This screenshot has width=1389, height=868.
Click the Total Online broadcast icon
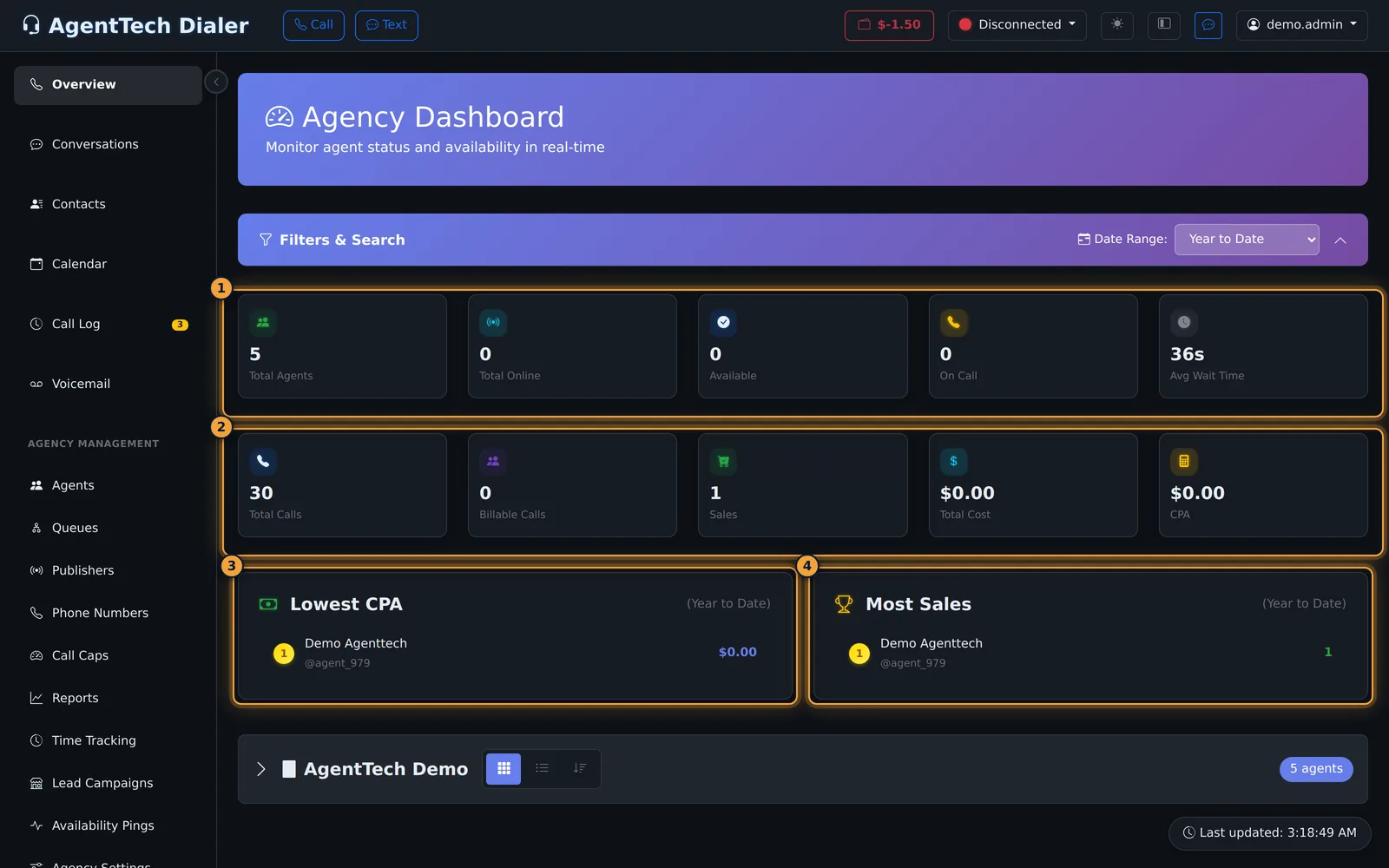493,322
